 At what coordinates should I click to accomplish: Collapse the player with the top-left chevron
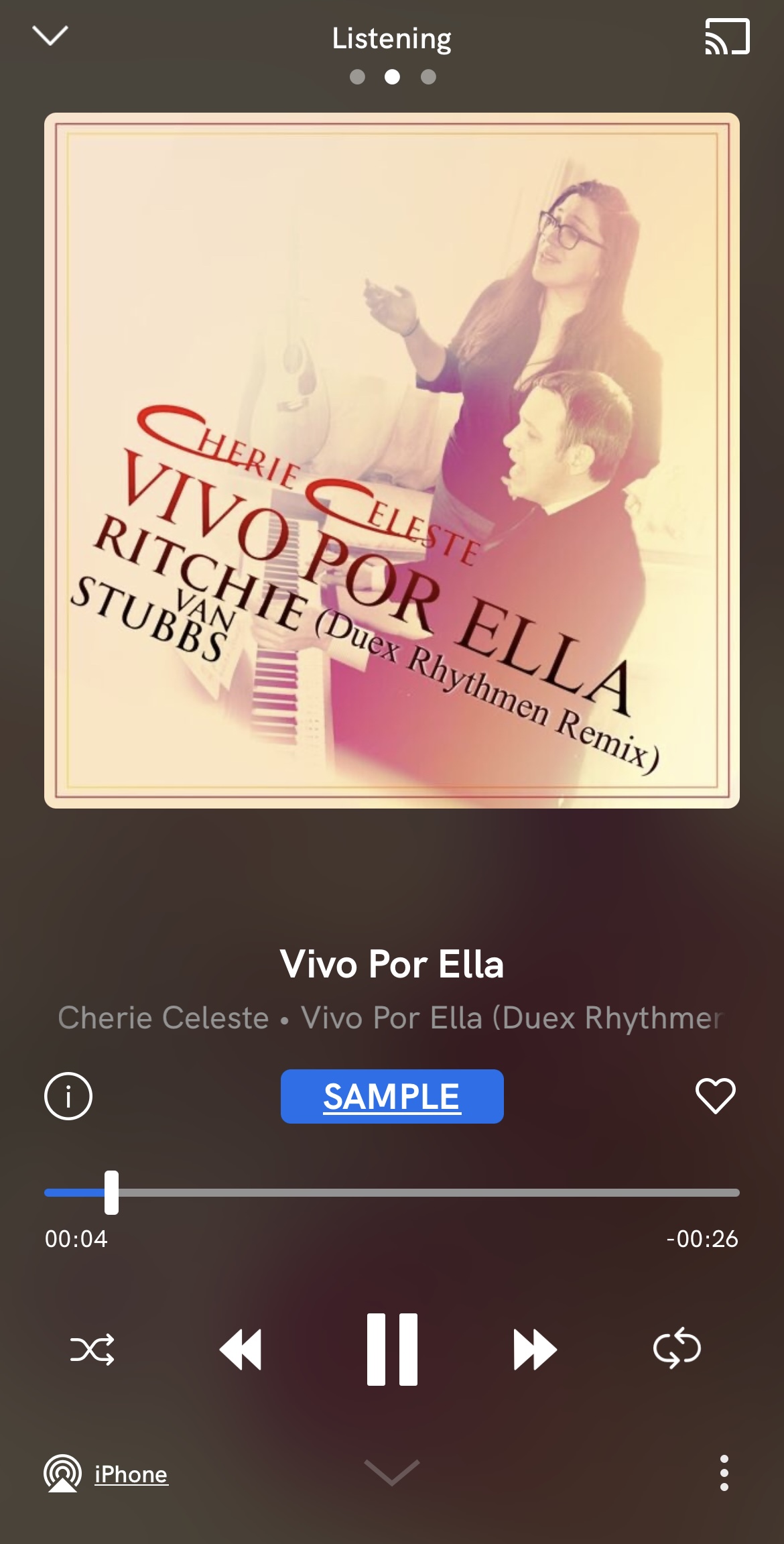point(50,36)
